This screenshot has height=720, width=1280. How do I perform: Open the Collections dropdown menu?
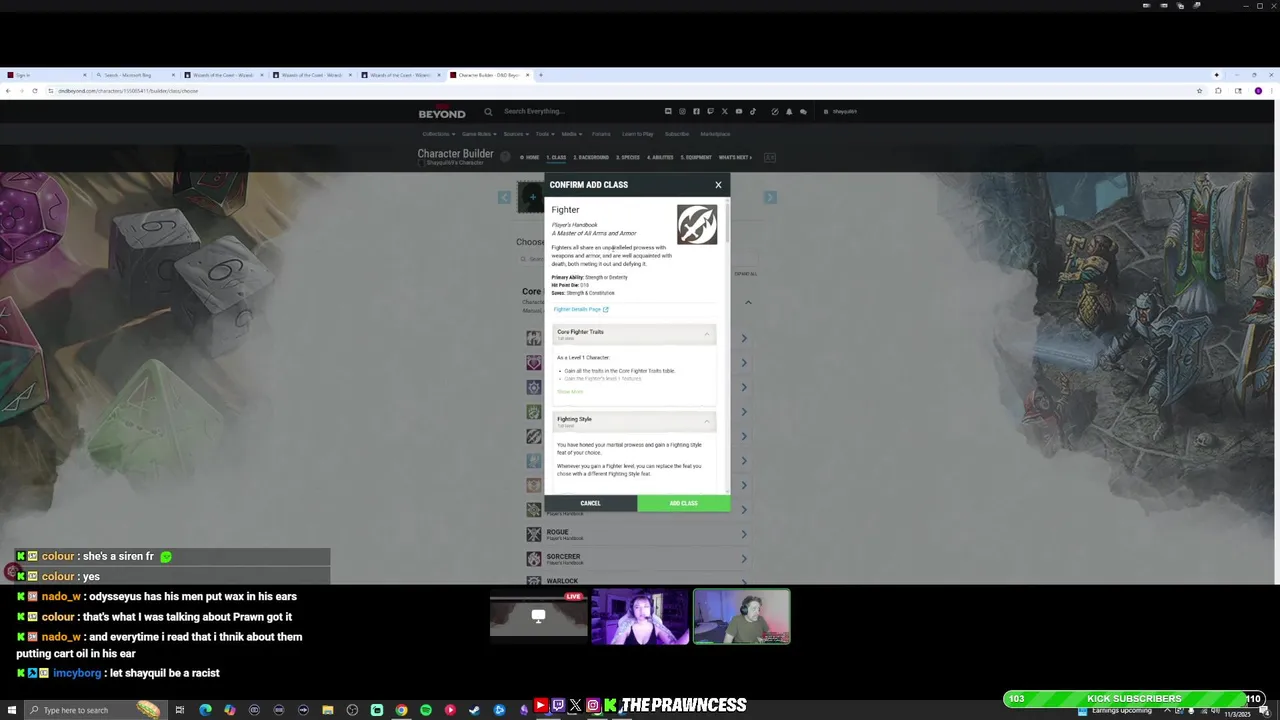pos(438,134)
